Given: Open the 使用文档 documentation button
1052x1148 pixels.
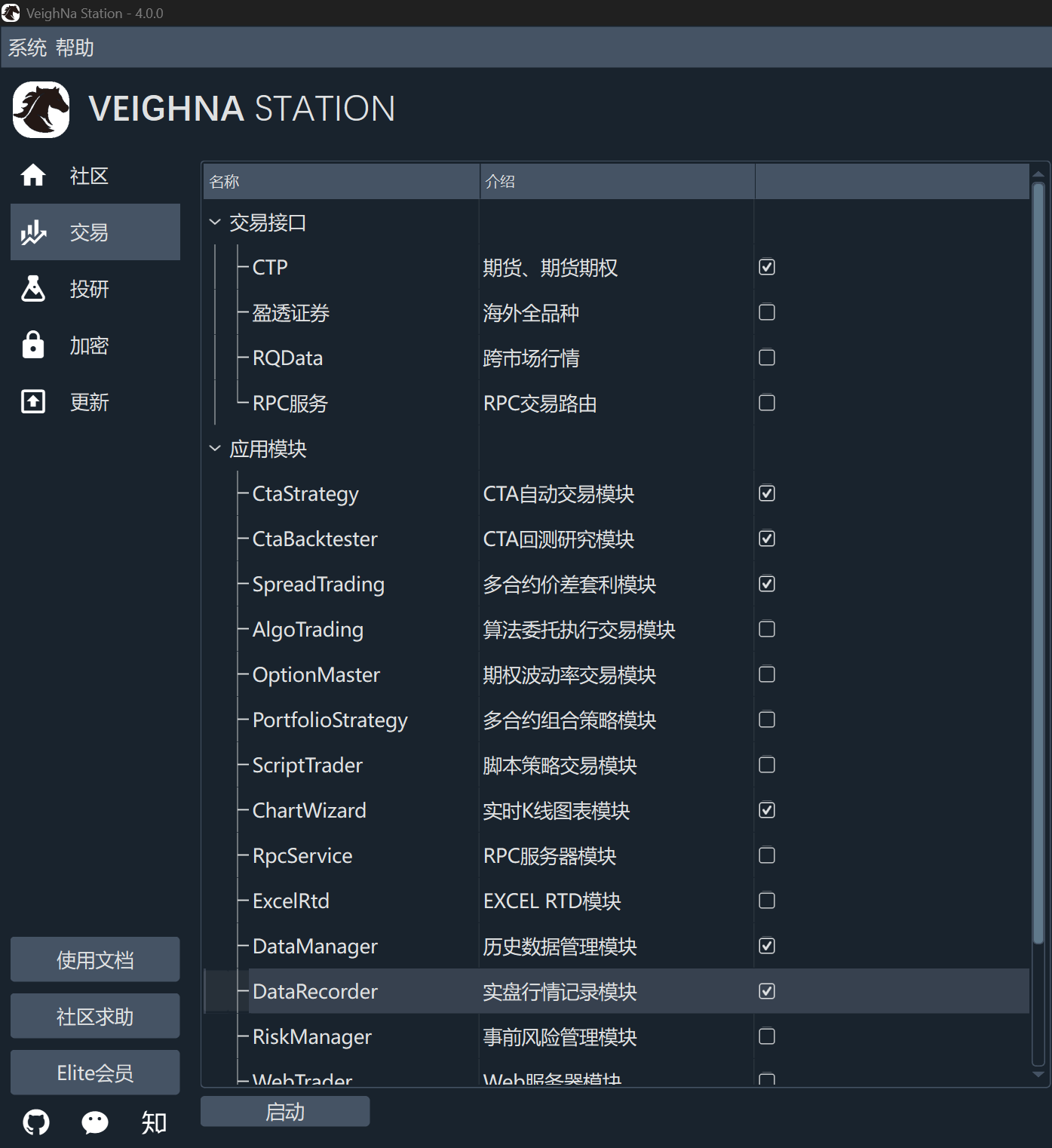Looking at the screenshot, I should click(x=94, y=959).
